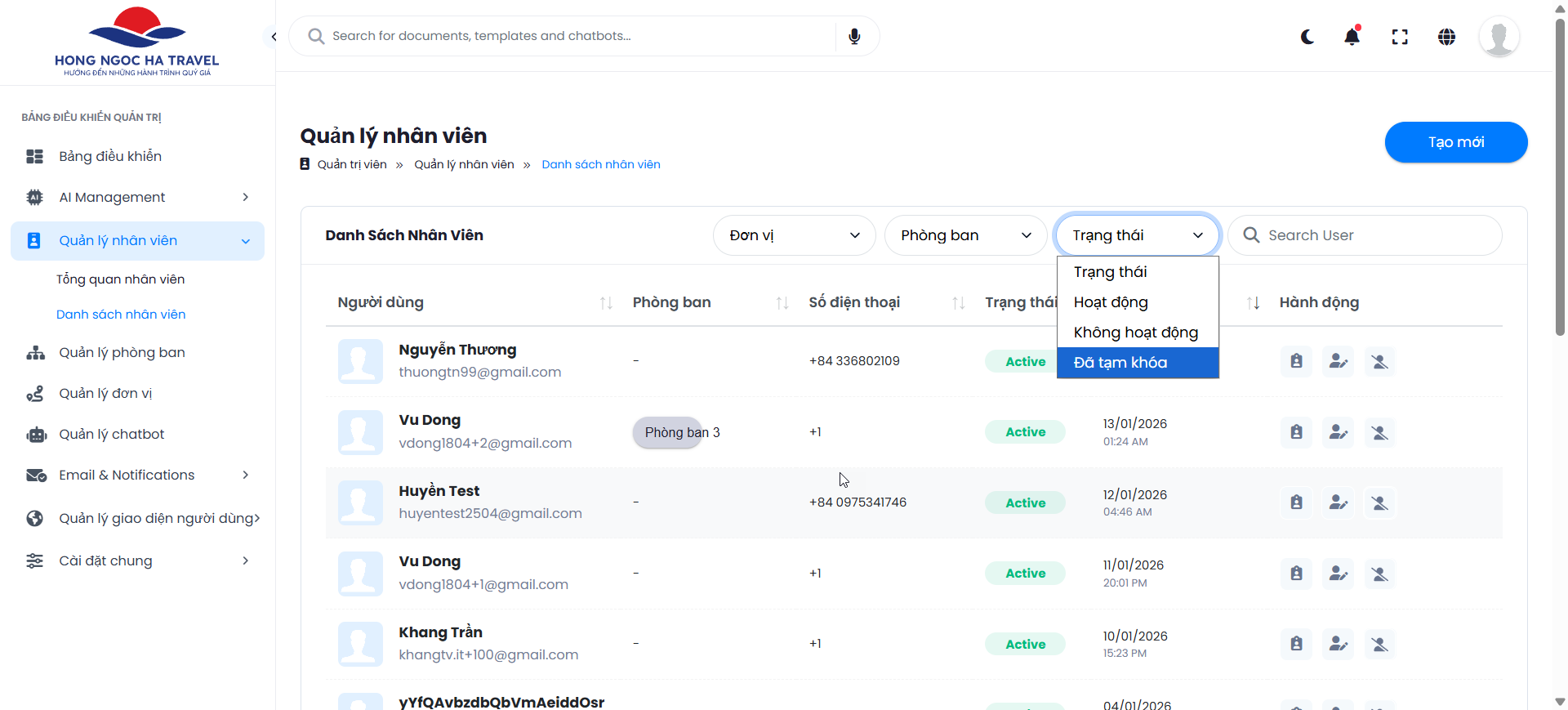Sort the table by Người dùng column
This screenshot has width=1568, height=710.
click(x=606, y=303)
